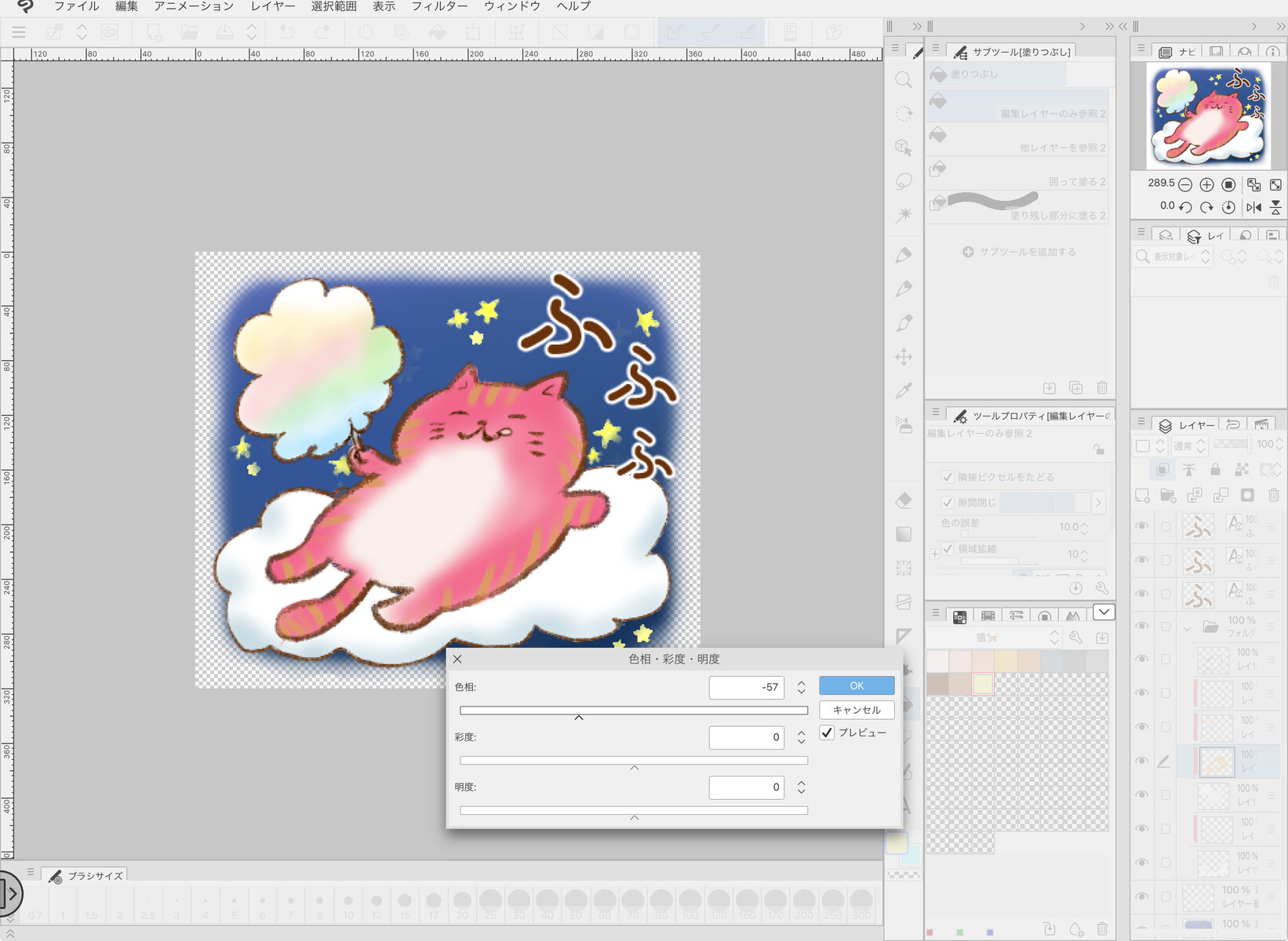Select the Eyedropper tool
The image size is (1288, 941).
tap(904, 391)
